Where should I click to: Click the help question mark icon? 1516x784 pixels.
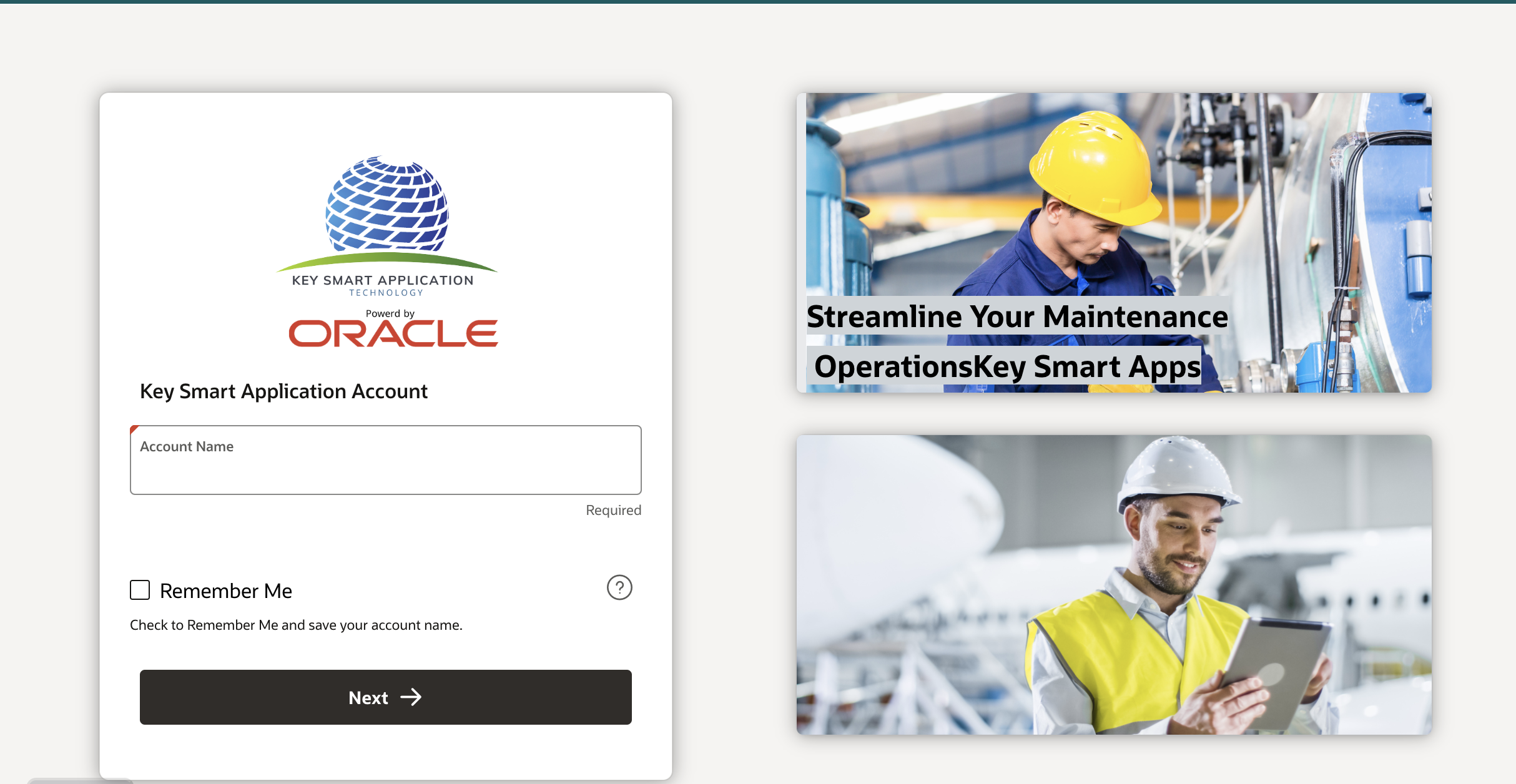click(619, 587)
